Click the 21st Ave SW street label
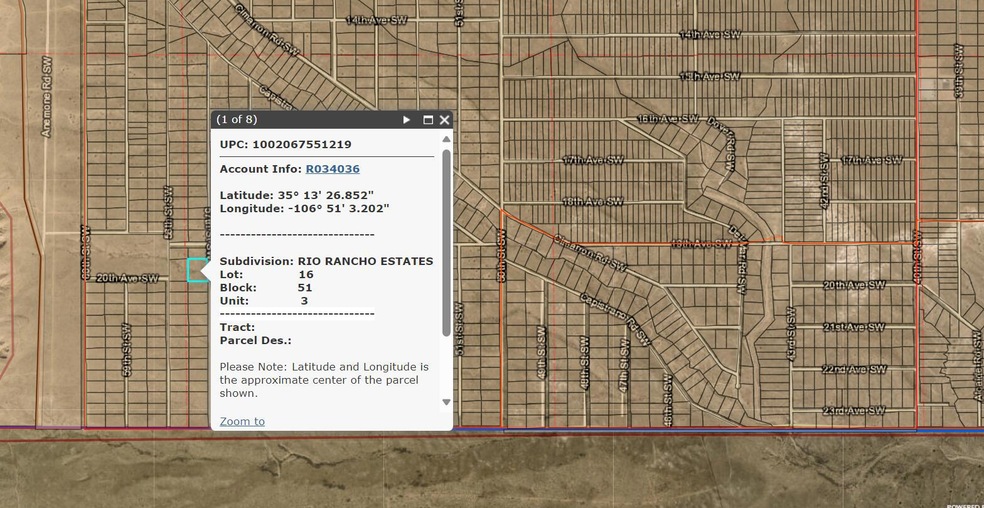Viewport: 984px width, 508px height. pyautogui.click(x=854, y=327)
